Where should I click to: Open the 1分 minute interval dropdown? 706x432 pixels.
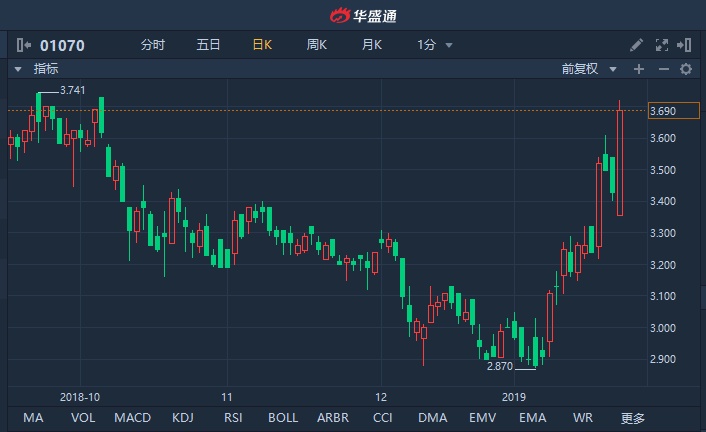point(434,45)
